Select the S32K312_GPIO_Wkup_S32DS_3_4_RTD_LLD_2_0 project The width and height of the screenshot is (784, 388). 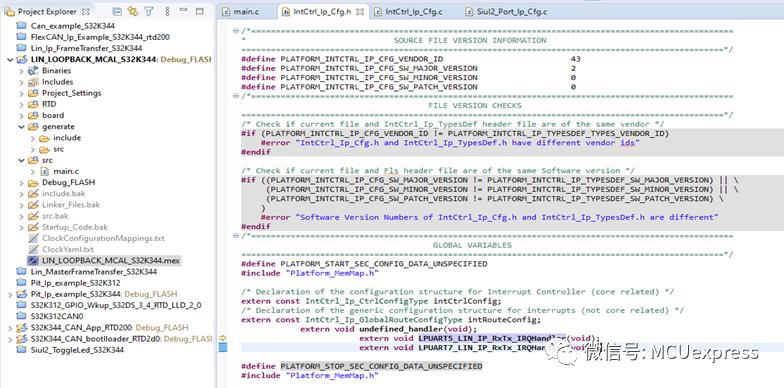(x=116, y=305)
